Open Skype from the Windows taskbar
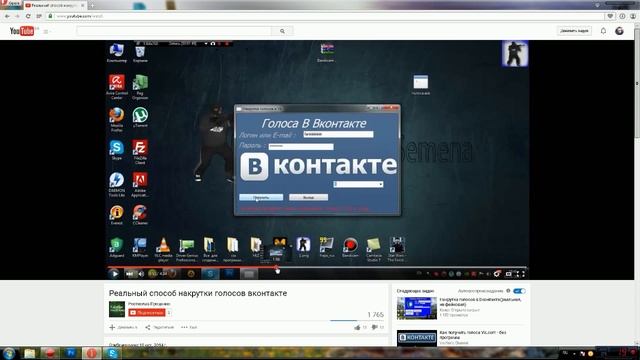This screenshot has width=640, height=360. click(x=112, y=353)
